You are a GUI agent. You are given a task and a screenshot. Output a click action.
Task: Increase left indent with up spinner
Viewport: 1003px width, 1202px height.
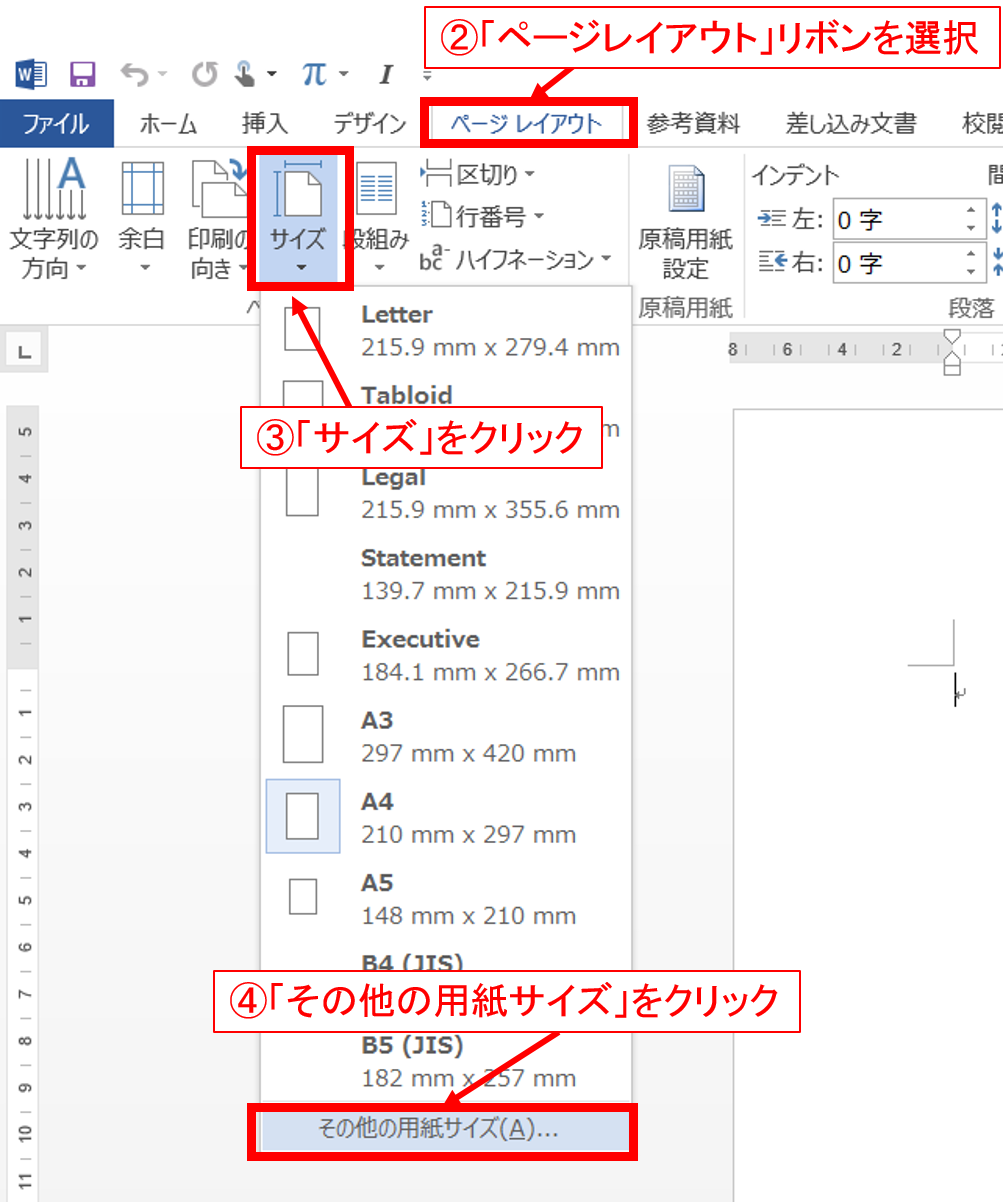(970, 210)
